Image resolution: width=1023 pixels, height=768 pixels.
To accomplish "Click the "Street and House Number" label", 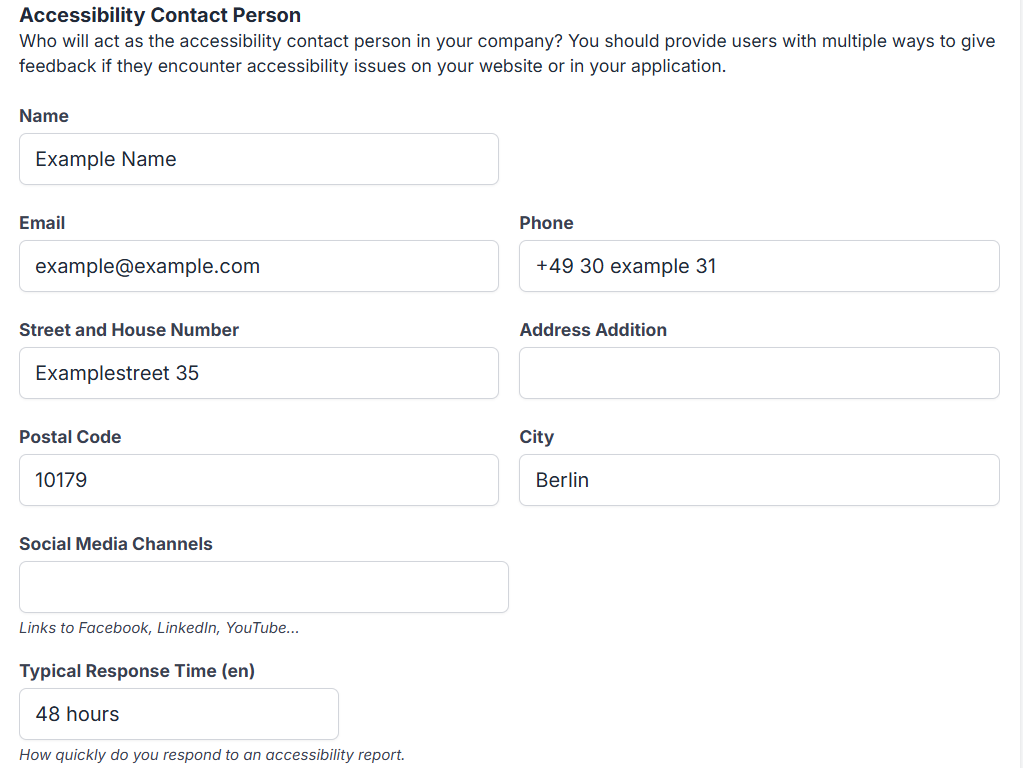I will 129,330.
